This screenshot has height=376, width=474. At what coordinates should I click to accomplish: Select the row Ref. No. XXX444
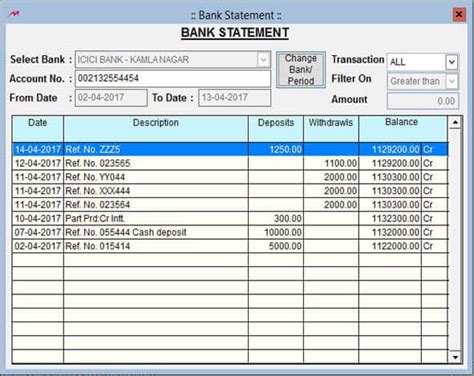pyautogui.click(x=230, y=191)
